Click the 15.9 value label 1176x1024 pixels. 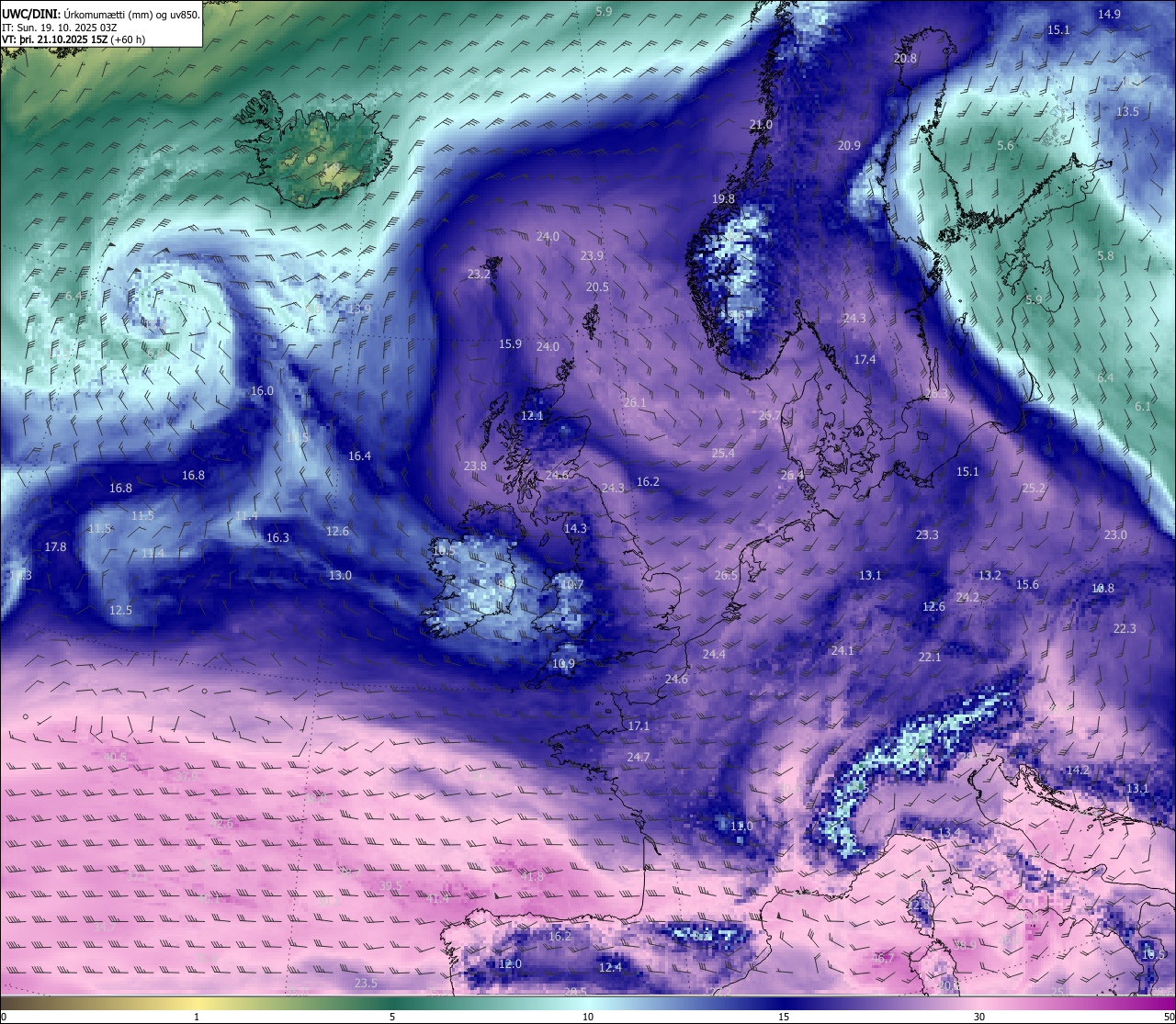coord(510,343)
